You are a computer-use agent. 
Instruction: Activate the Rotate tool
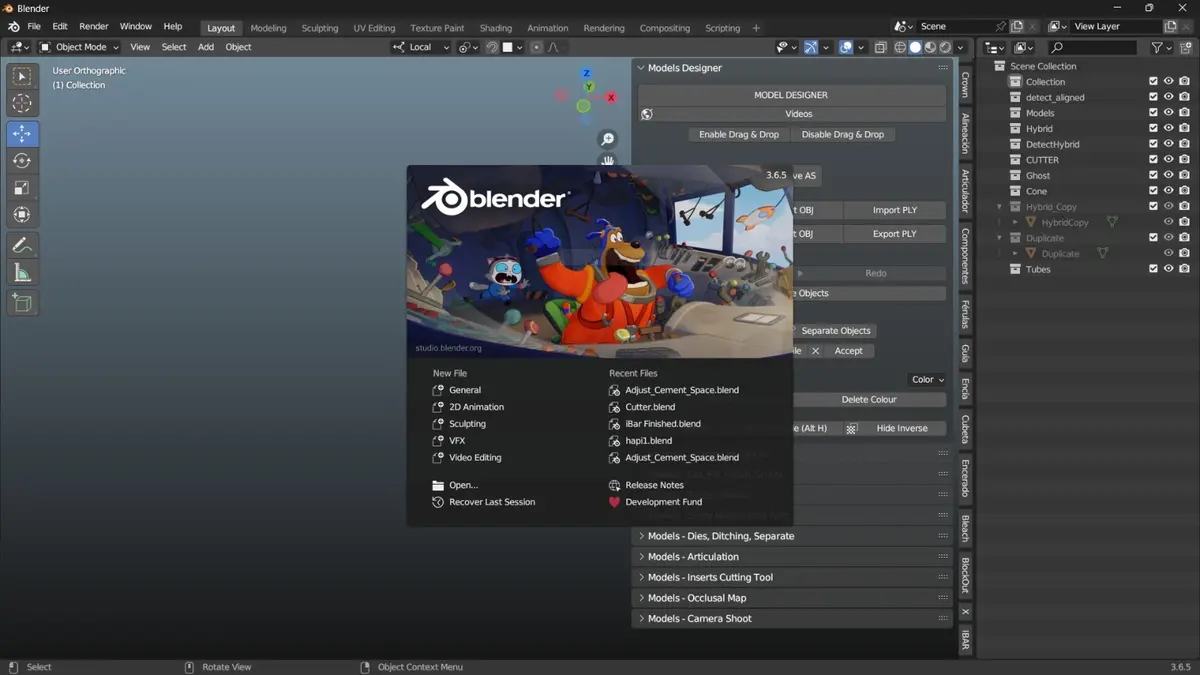pyautogui.click(x=22, y=161)
